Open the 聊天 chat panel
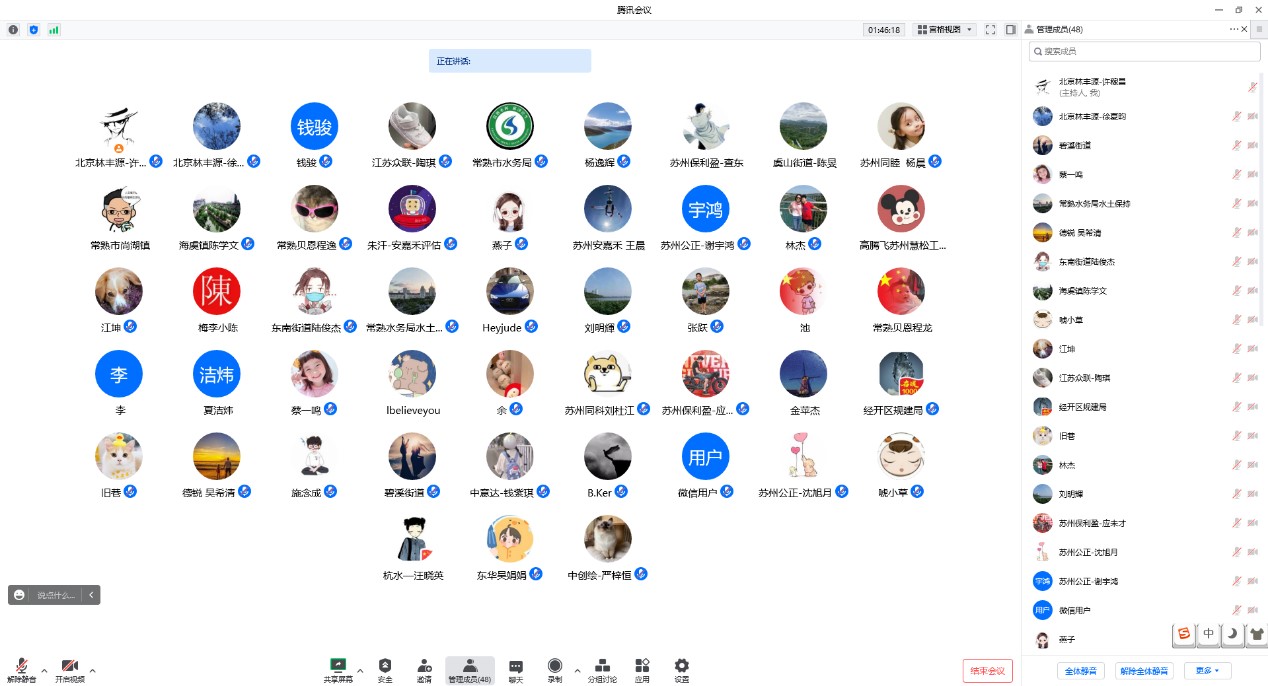Screen dimensions: 1268x686 pyautogui.click(x=516, y=669)
